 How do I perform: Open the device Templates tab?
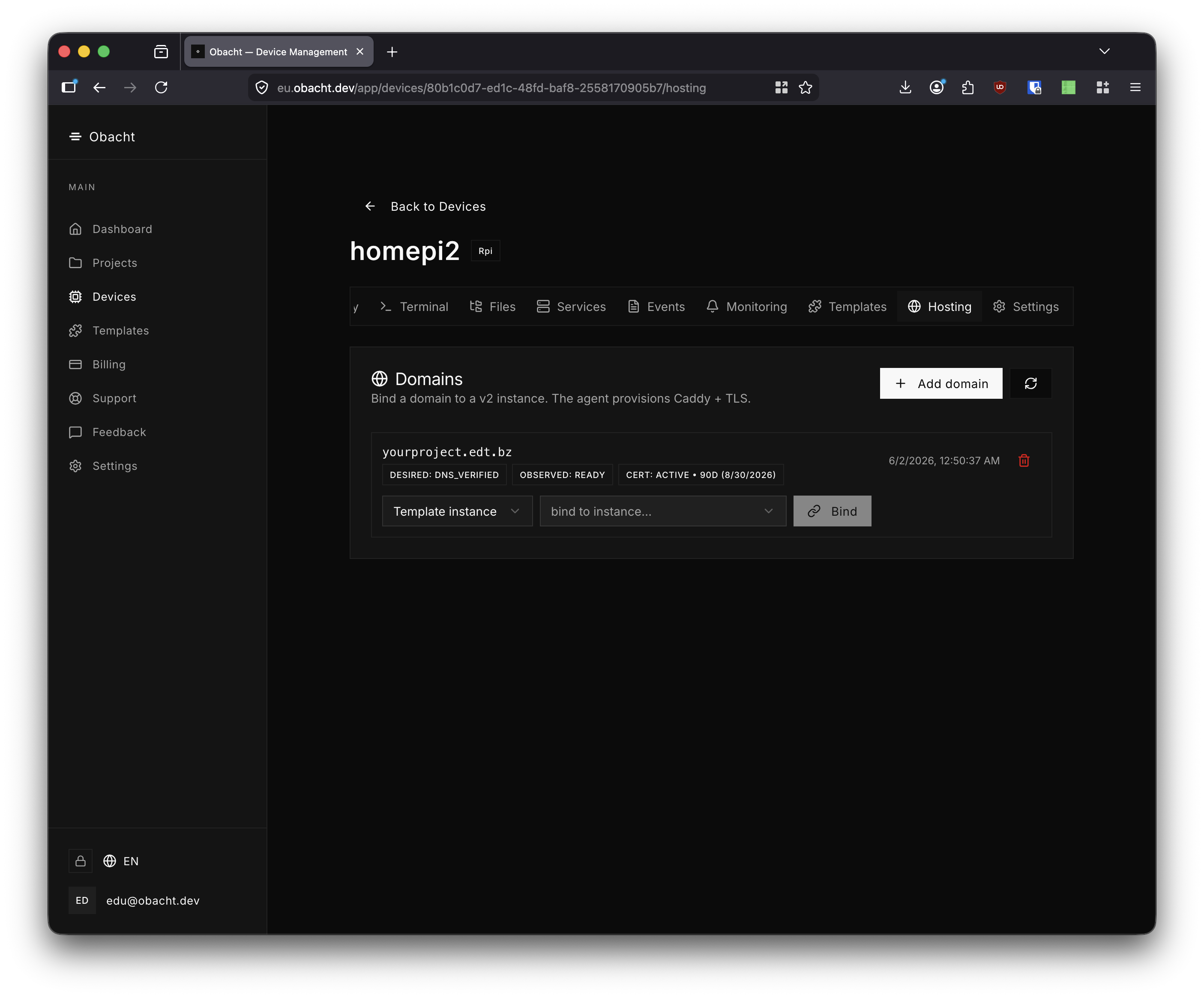tap(848, 307)
